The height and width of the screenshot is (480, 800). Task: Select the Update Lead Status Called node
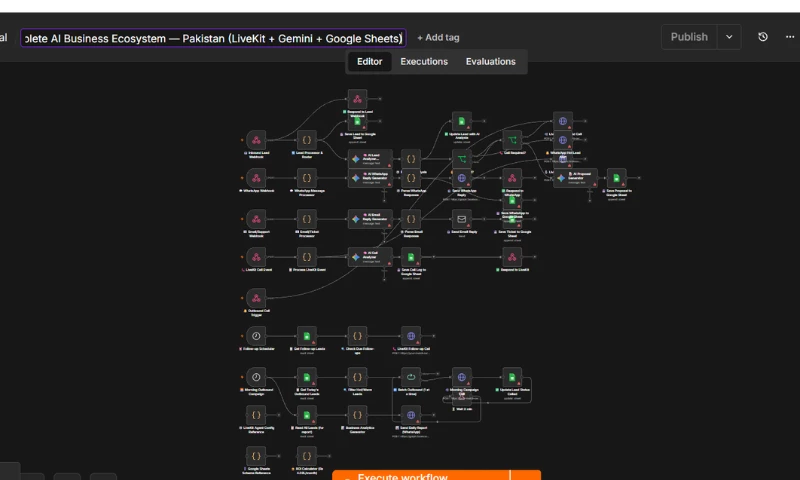512,377
